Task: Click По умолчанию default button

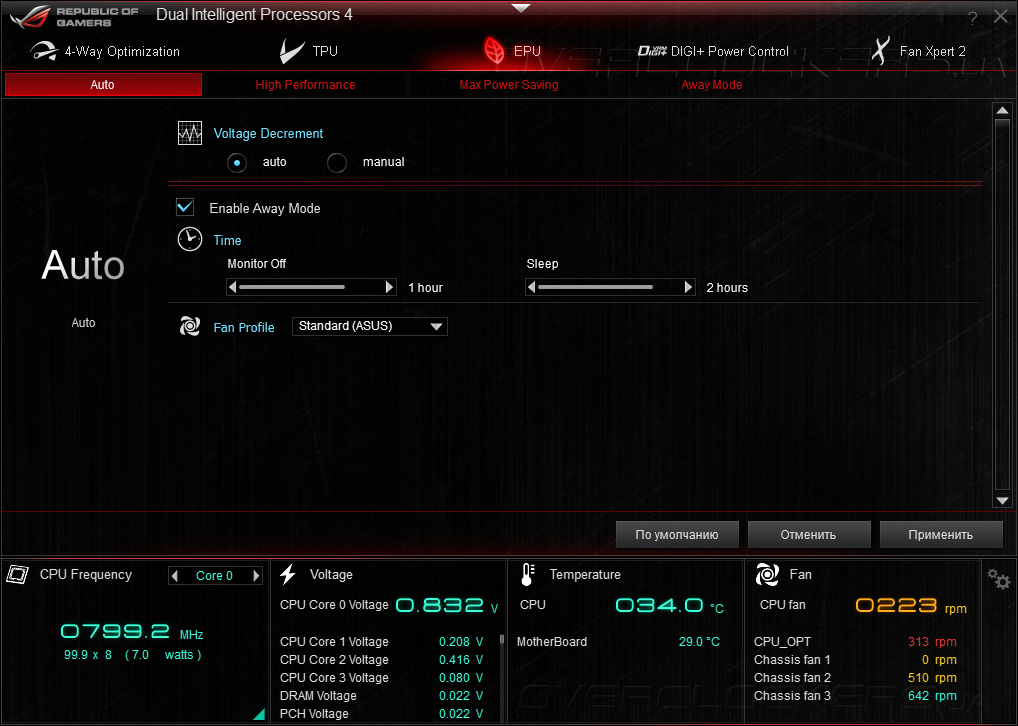Action: [x=677, y=534]
